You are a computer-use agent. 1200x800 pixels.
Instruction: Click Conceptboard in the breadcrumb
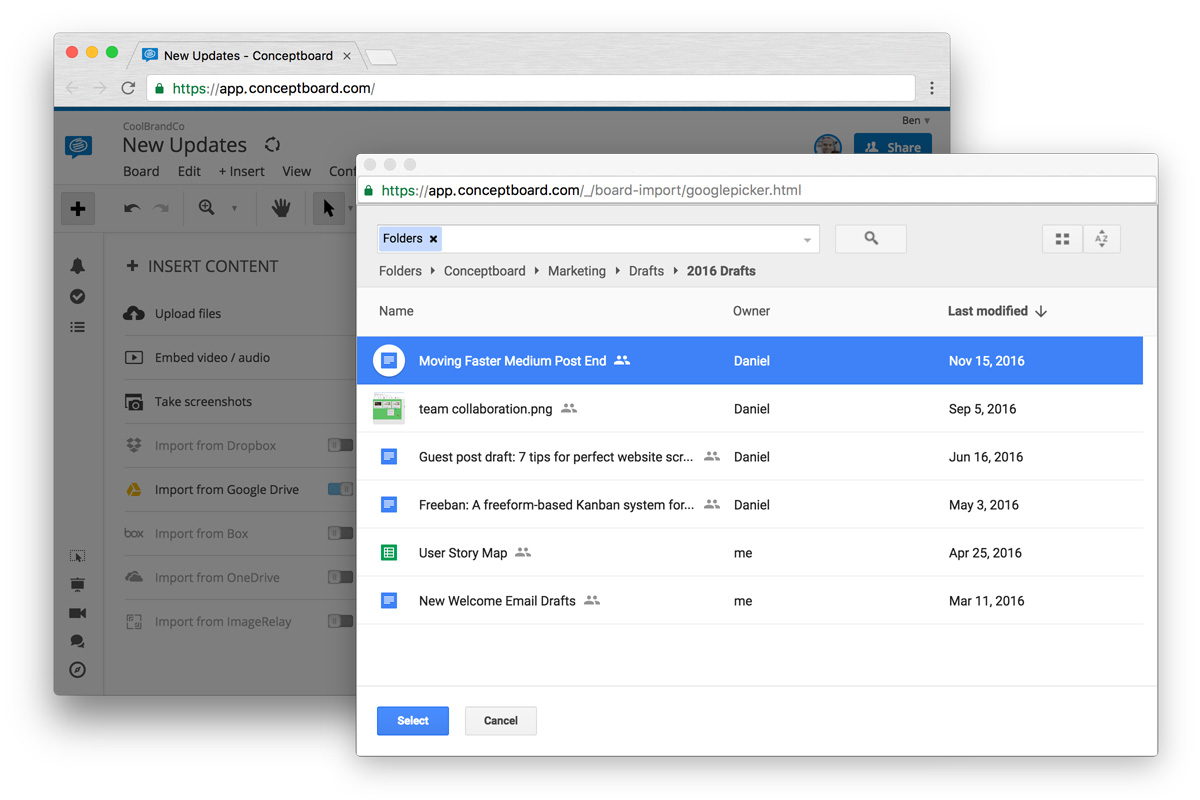[484, 271]
